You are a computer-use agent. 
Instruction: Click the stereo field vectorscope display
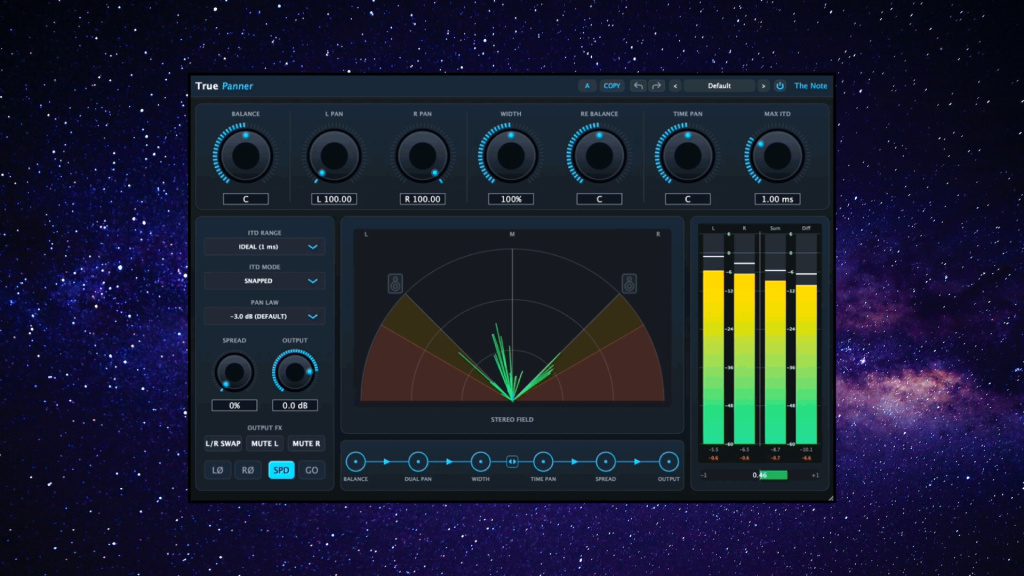512,316
